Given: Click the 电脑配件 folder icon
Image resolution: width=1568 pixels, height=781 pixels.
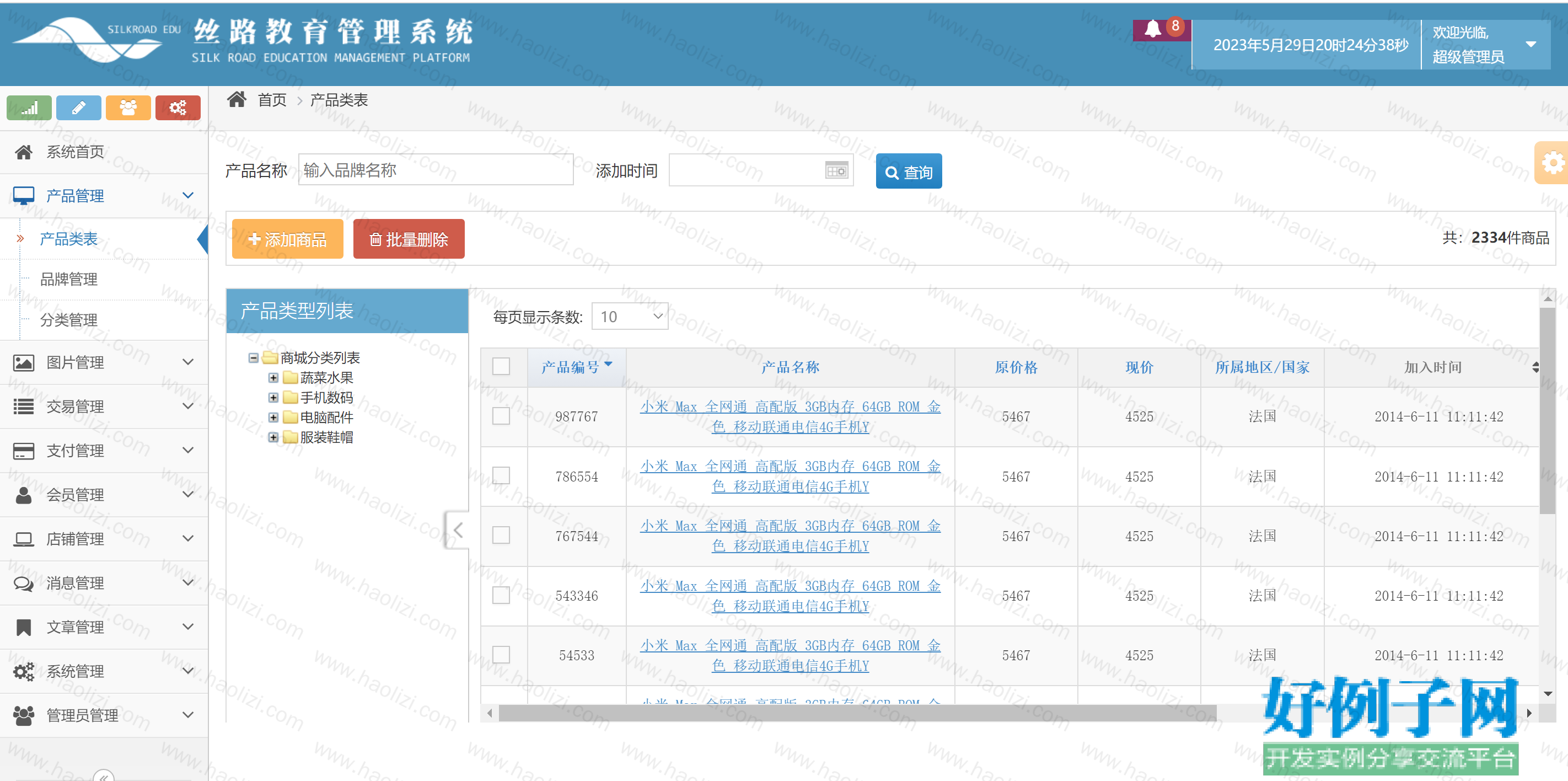Looking at the screenshot, I should [291, 418].
